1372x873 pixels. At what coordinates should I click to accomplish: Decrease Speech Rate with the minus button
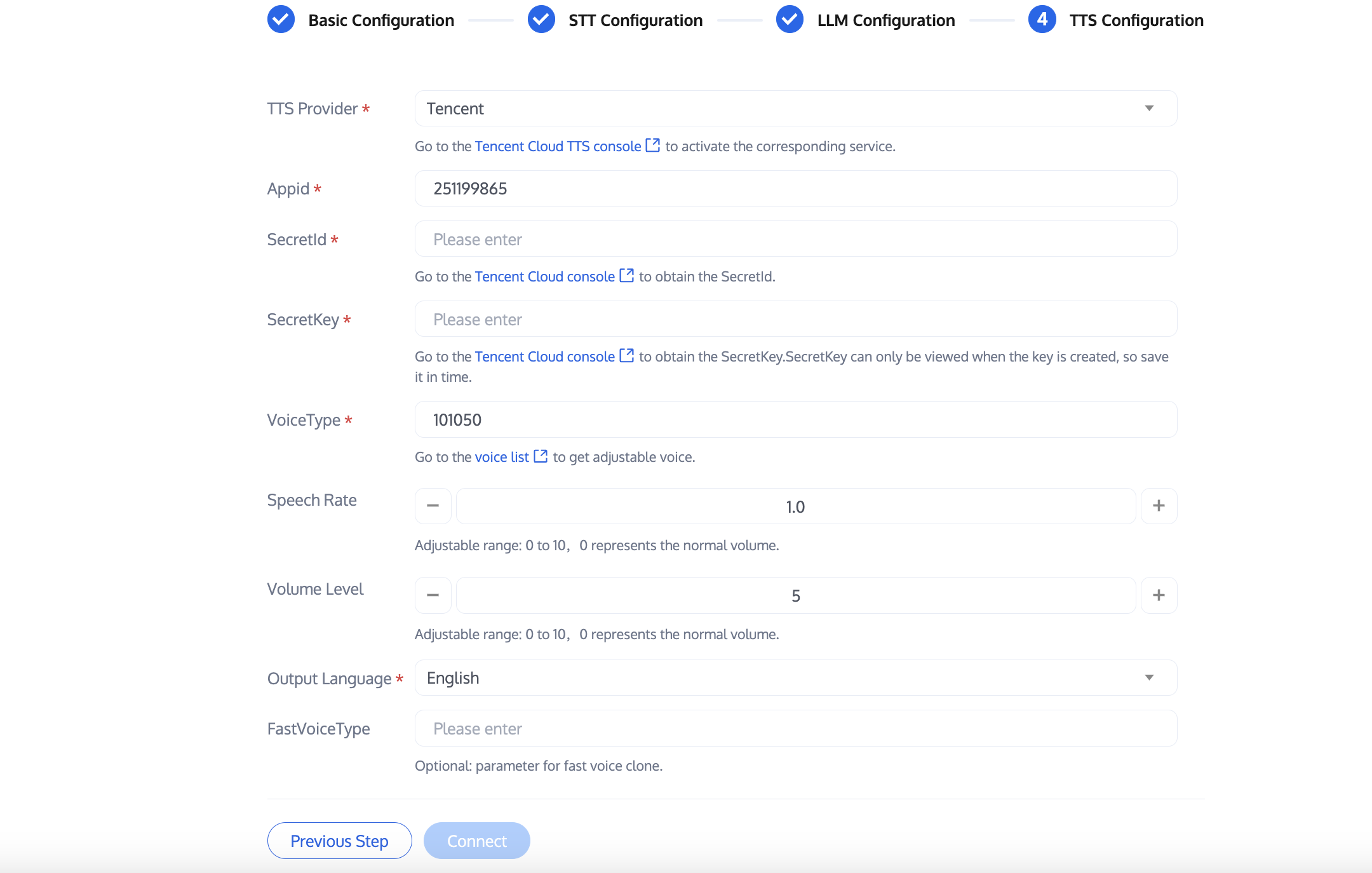click(433, 506)
